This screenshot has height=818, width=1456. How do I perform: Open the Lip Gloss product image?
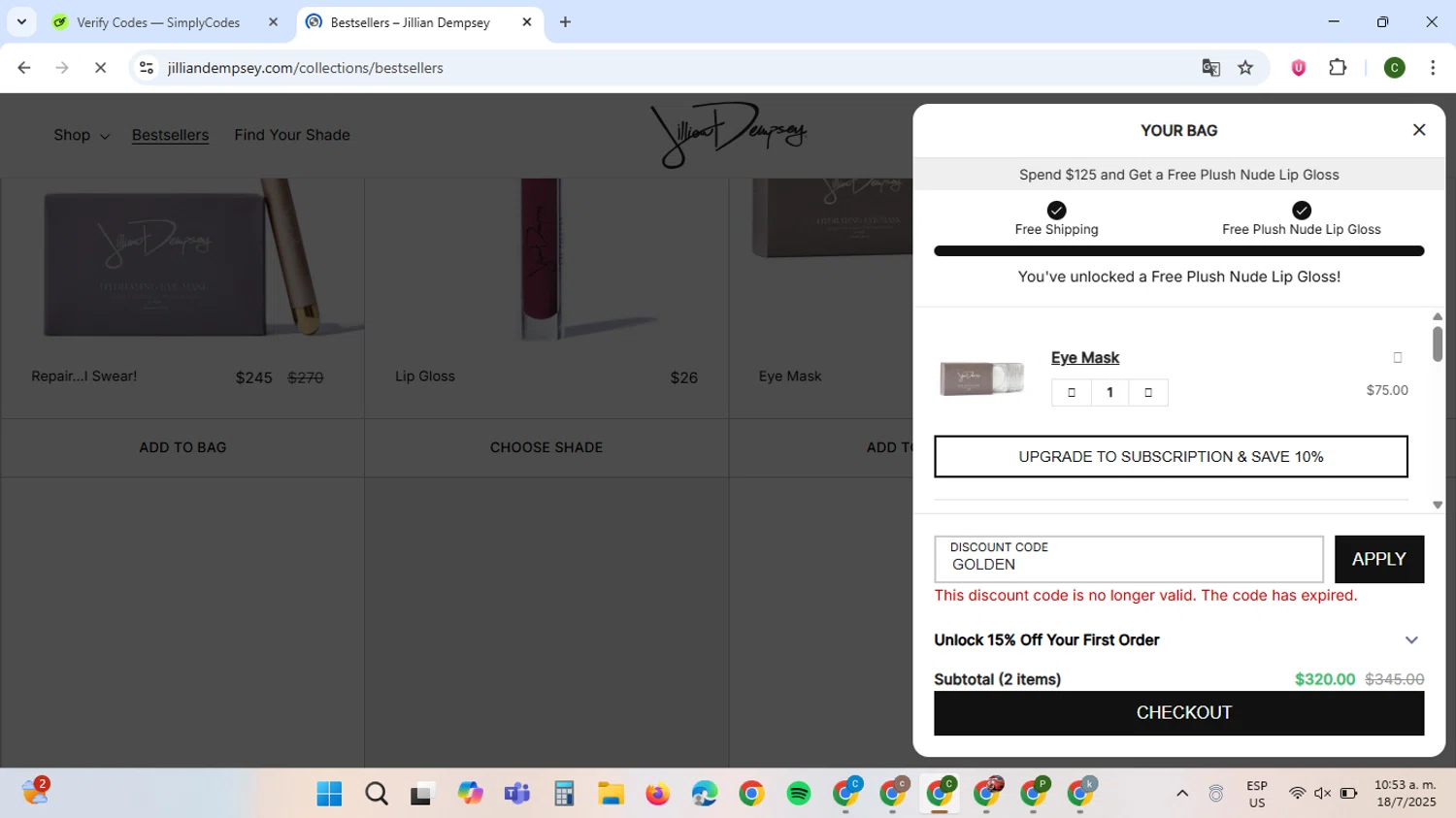click(x=546, y=258)
